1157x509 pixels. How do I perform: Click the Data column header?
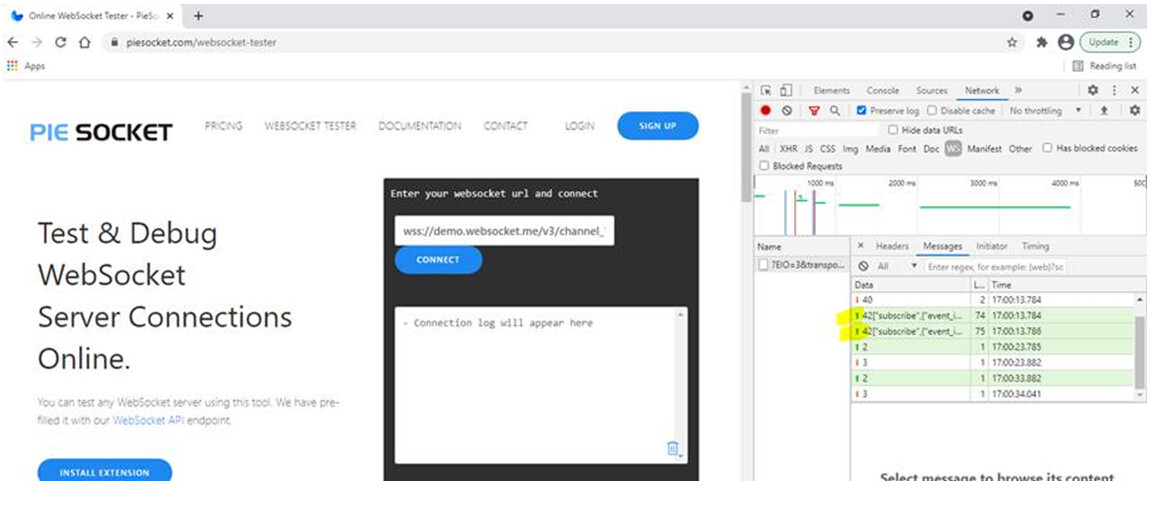911,285
